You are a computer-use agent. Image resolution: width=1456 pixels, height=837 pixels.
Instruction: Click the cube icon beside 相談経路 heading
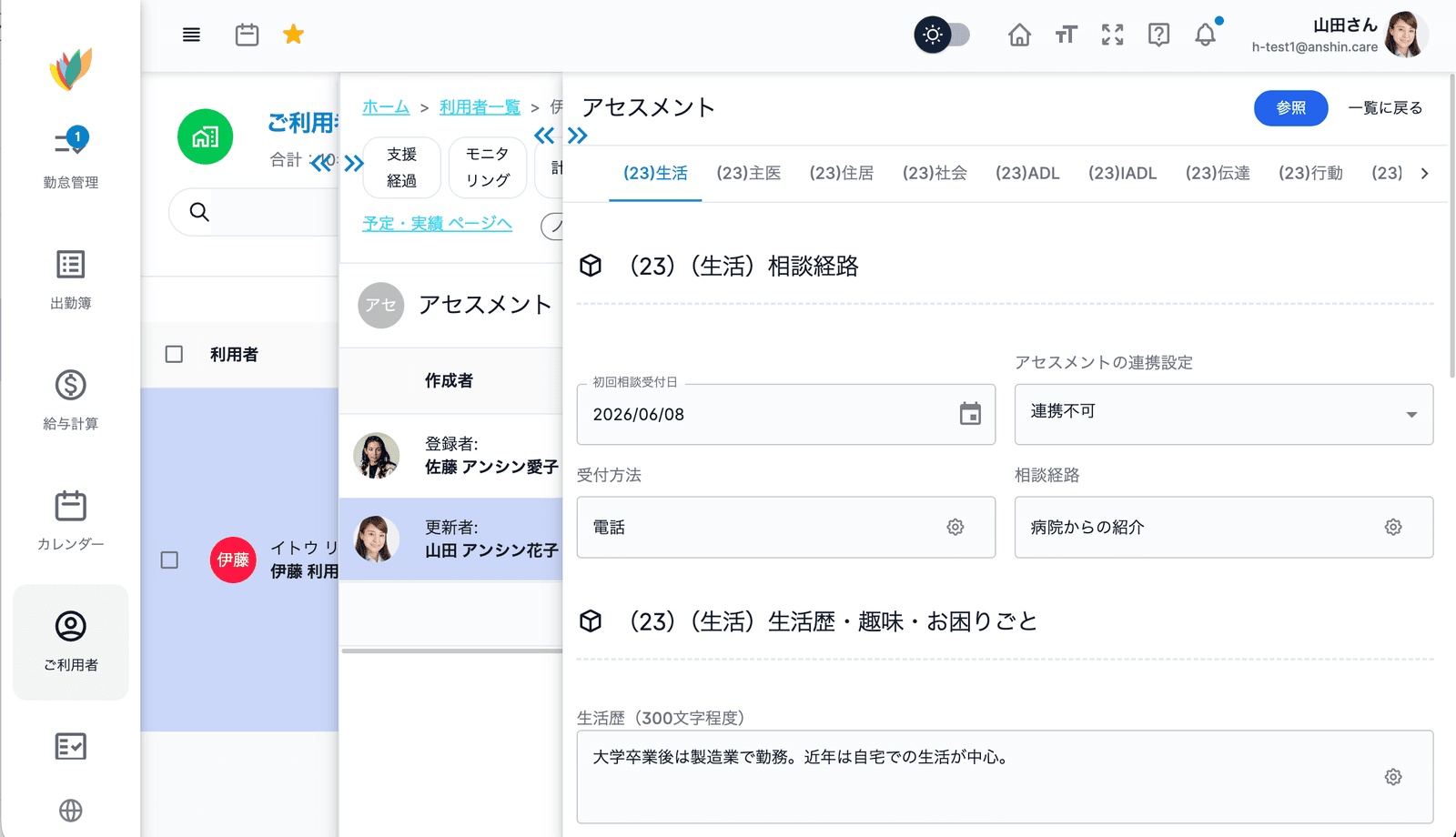click(x=591, y=266)
